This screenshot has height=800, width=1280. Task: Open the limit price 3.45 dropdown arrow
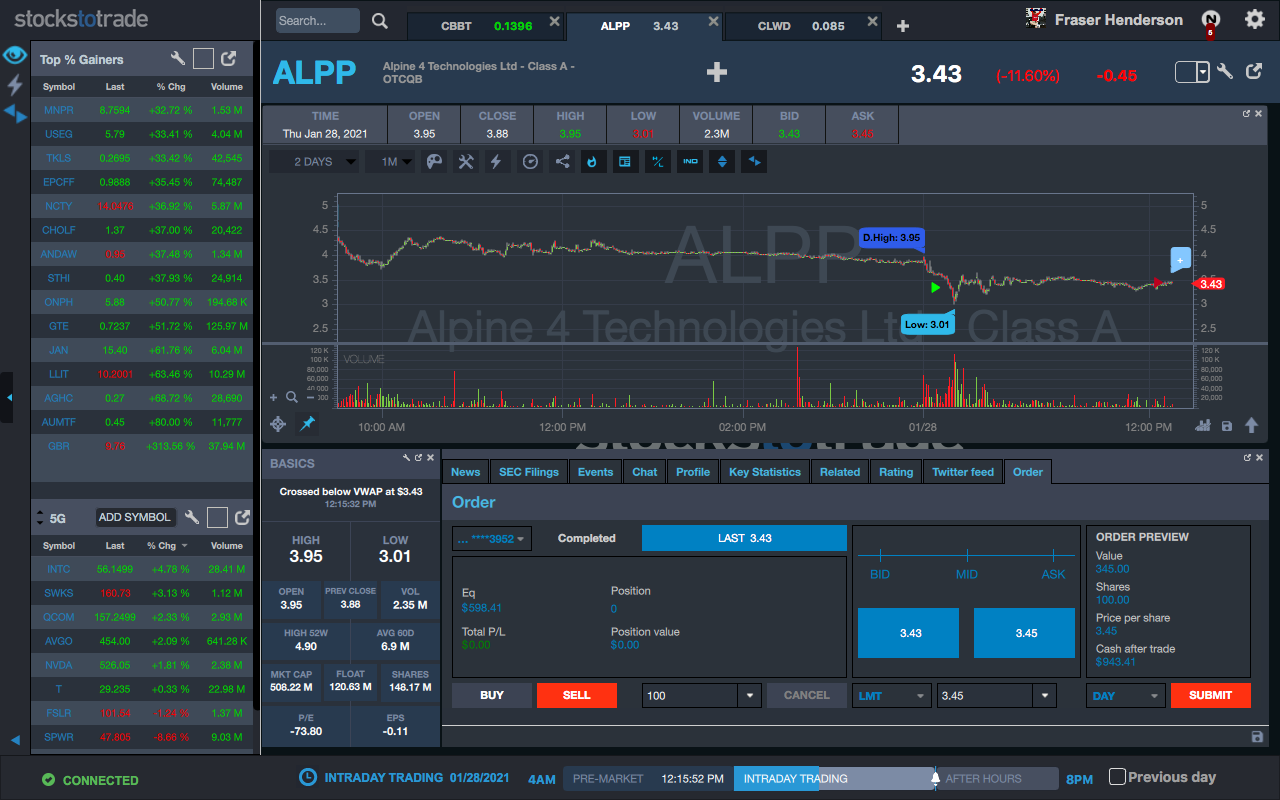point(1046,695)
